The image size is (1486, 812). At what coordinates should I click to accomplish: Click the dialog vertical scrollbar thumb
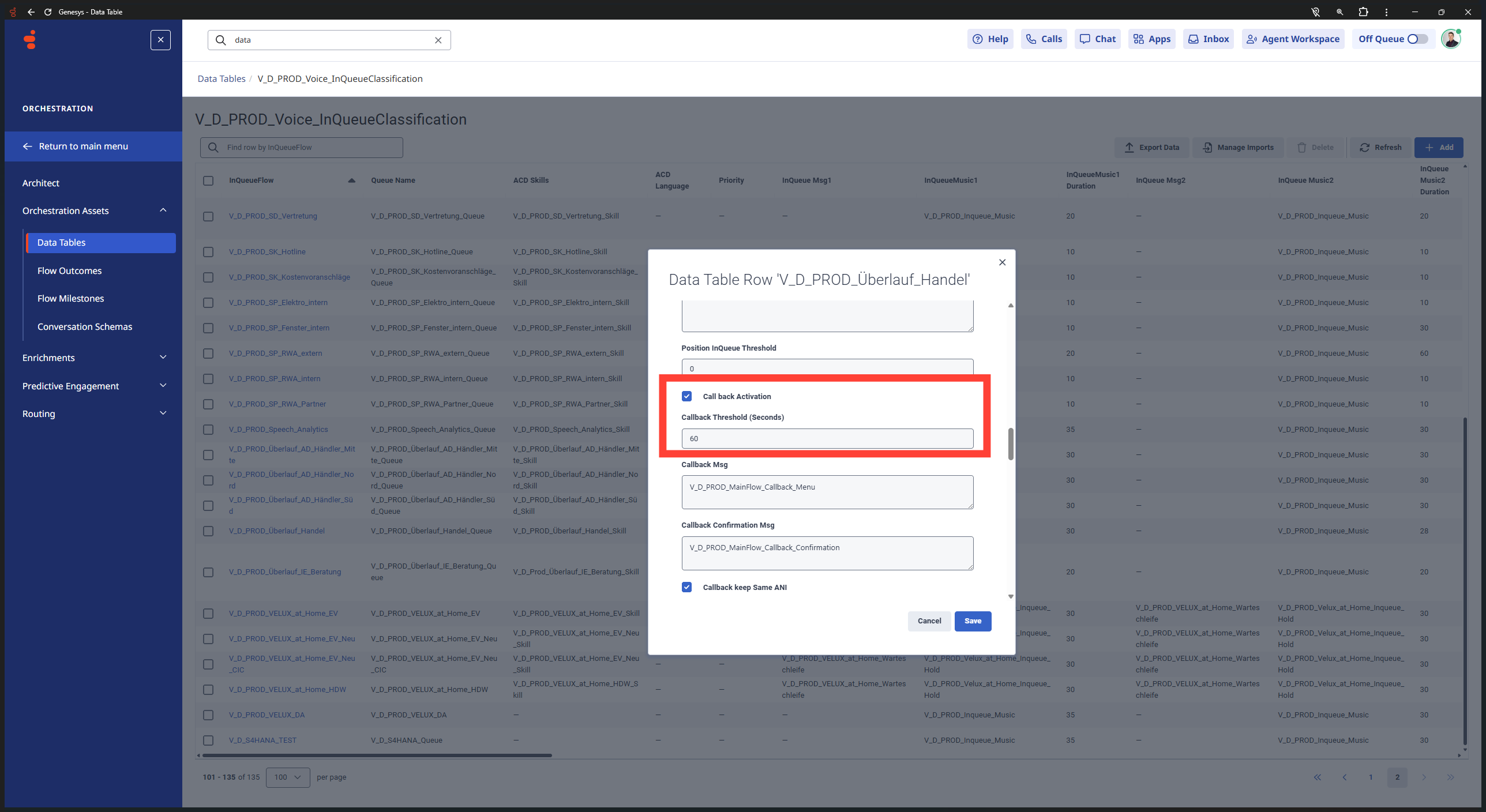(x=1011, y=444)
